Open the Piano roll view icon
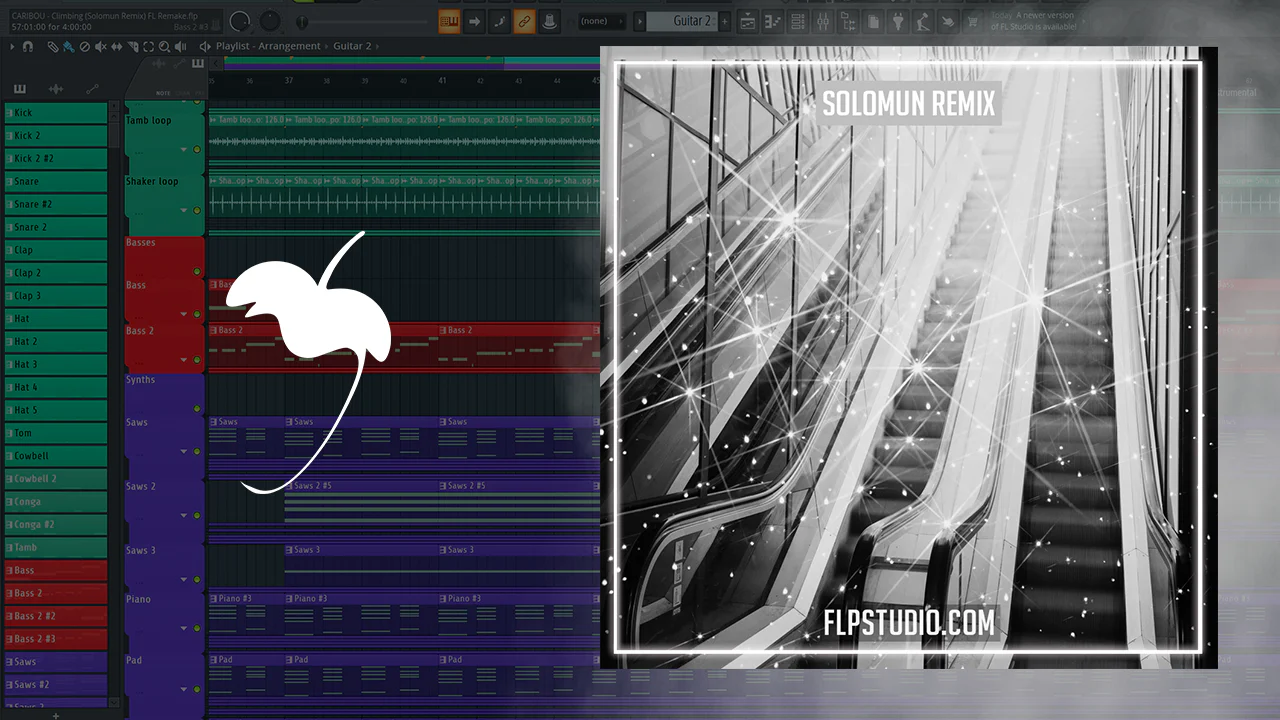The image size is (1280, 720). click(x=772, y=21)
